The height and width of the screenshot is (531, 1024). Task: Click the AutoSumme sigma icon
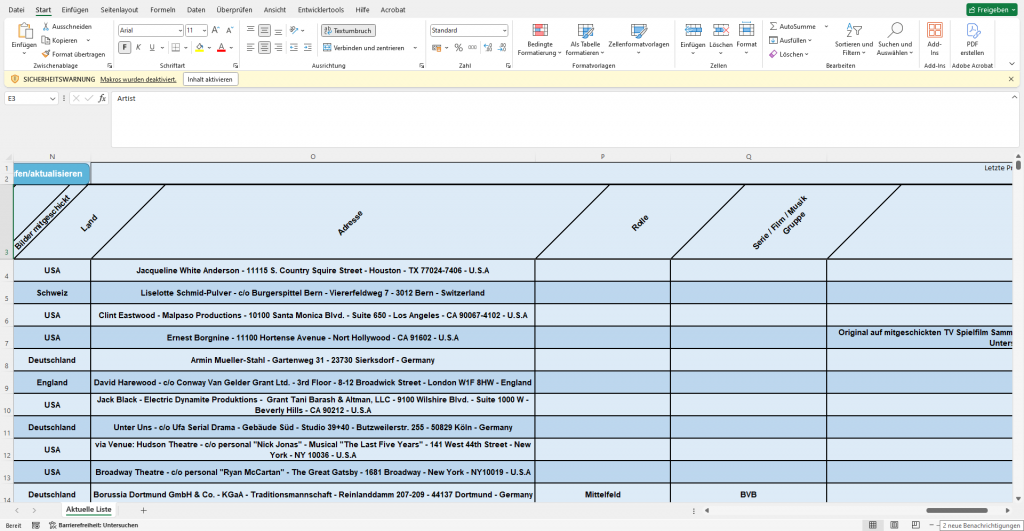(x=773, y=26)
